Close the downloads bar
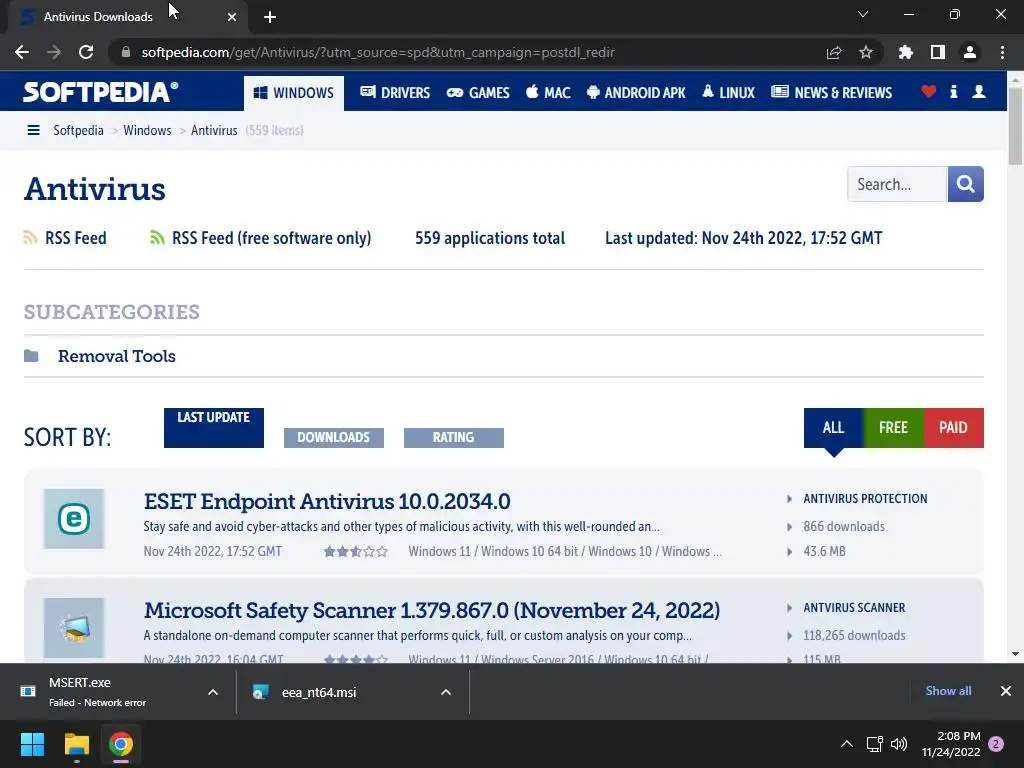The width and height of the screenshot is (1024, 768). coord(1006,691)
